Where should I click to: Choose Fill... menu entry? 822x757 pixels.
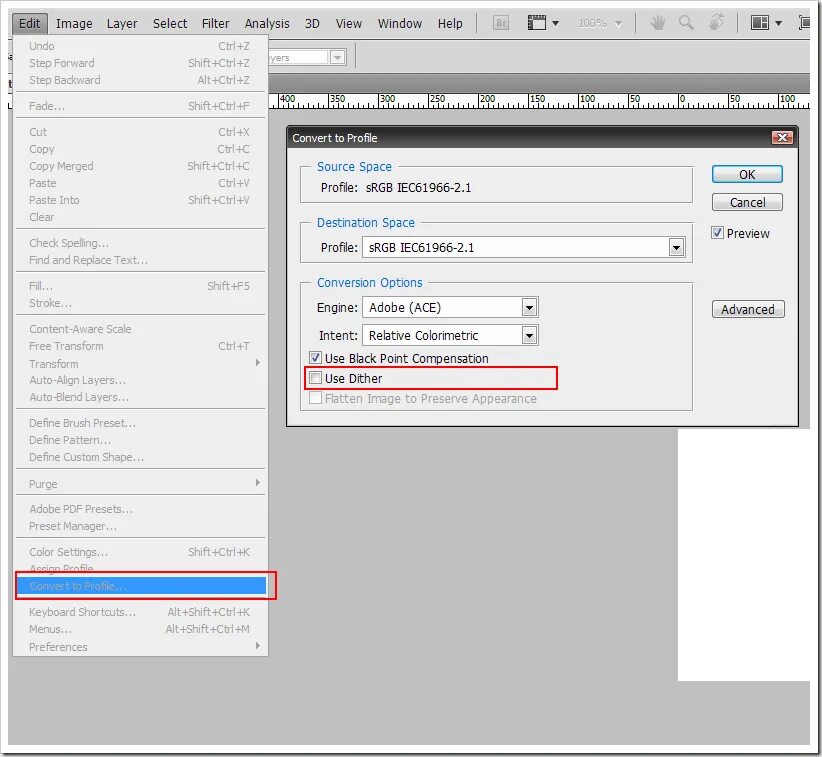coord(141,286)
